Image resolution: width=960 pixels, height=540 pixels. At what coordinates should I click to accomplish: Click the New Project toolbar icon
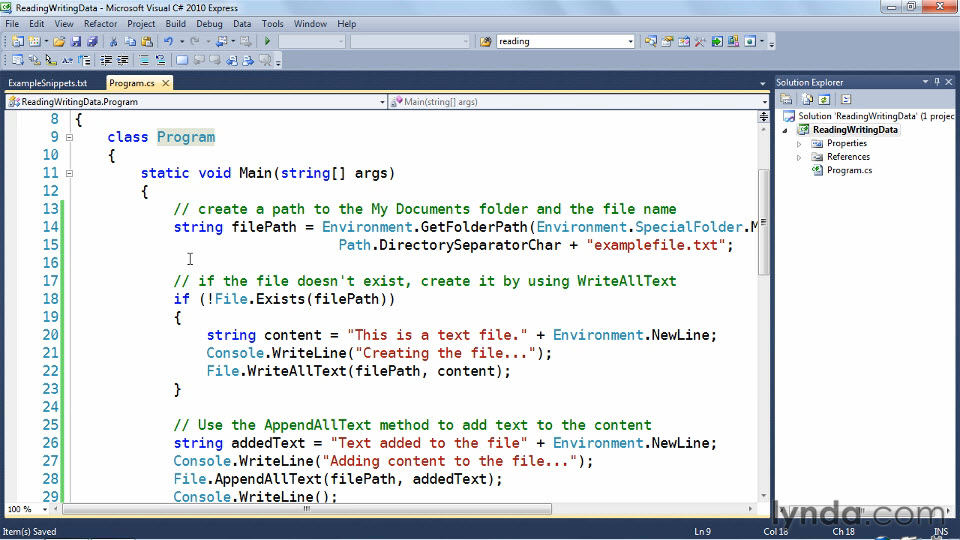18,42
